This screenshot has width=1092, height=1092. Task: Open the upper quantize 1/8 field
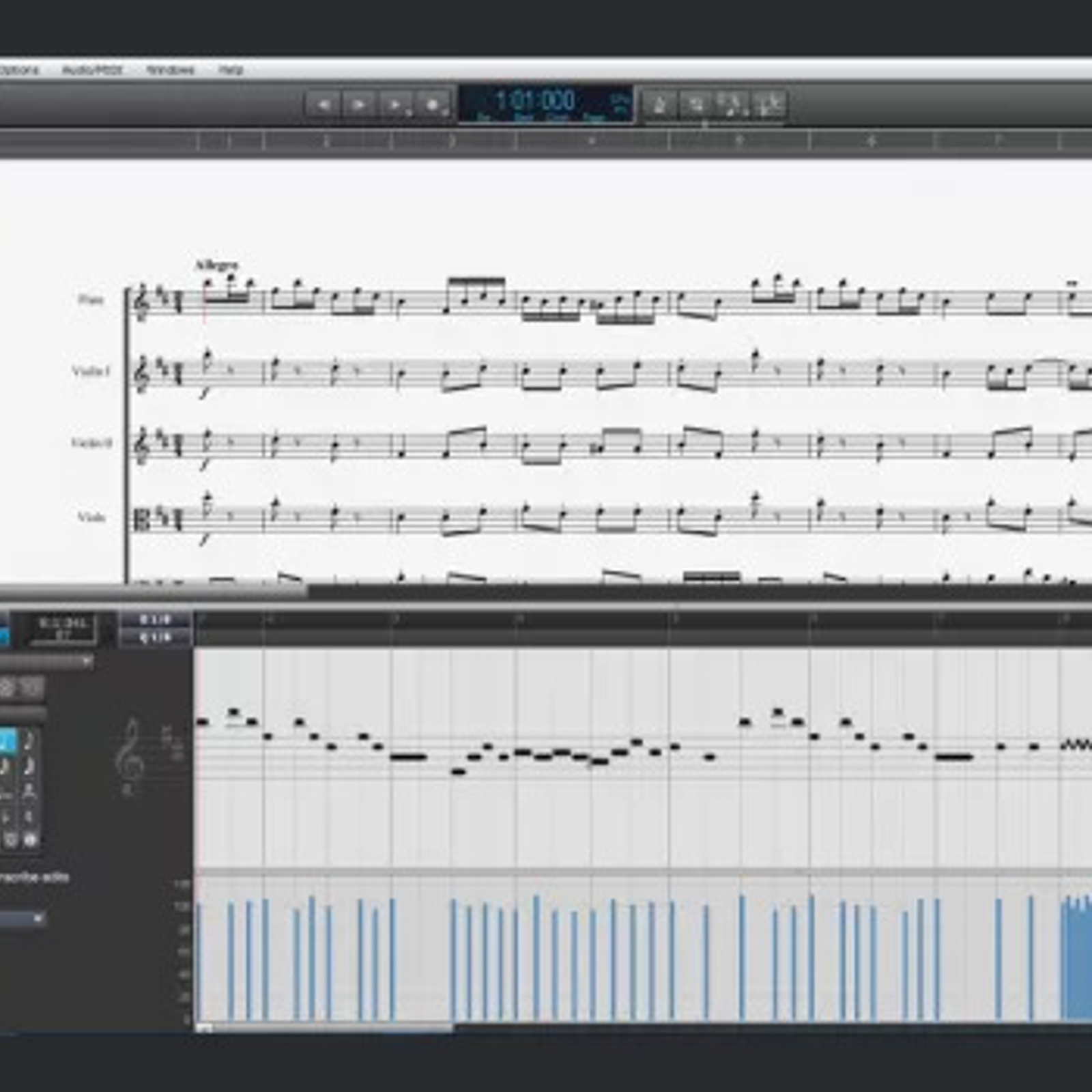156,620
